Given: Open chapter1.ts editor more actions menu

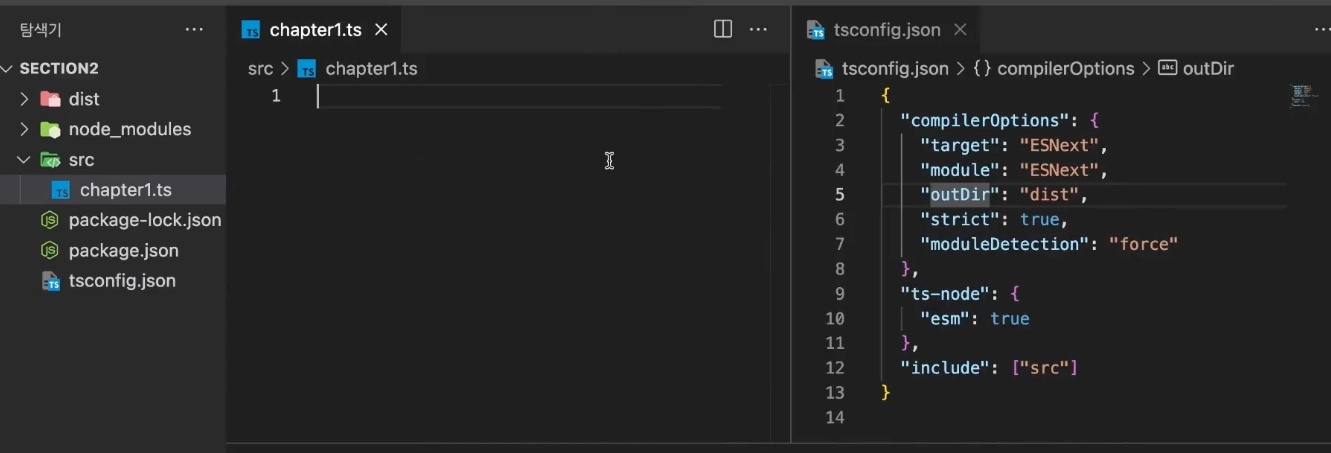Looking at the screenshot, I should pos(759,30).
